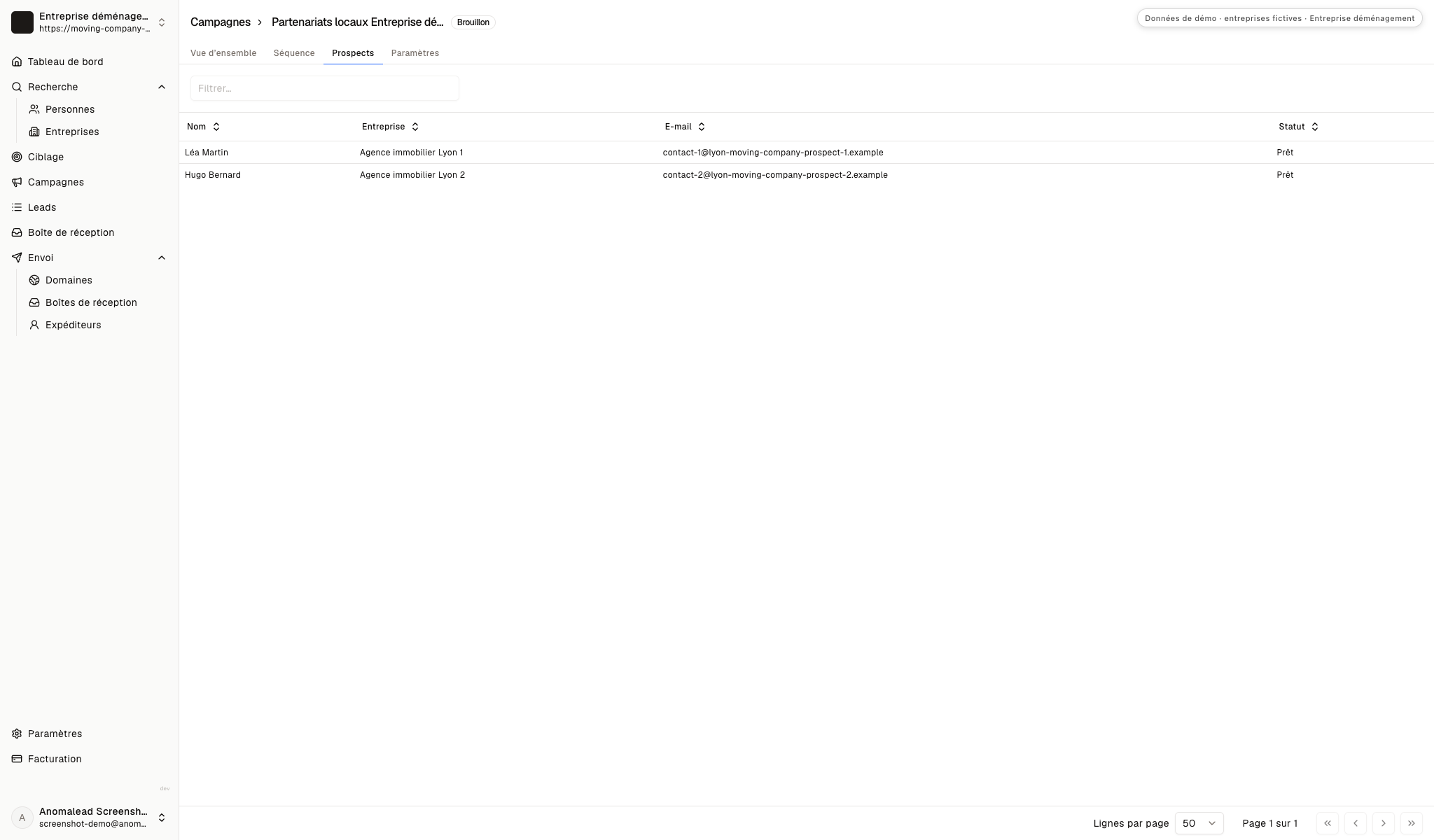Sort by E-mail column header
Image resolution: width=1434 pixels, height=840 pixels.
click(685, 127)
